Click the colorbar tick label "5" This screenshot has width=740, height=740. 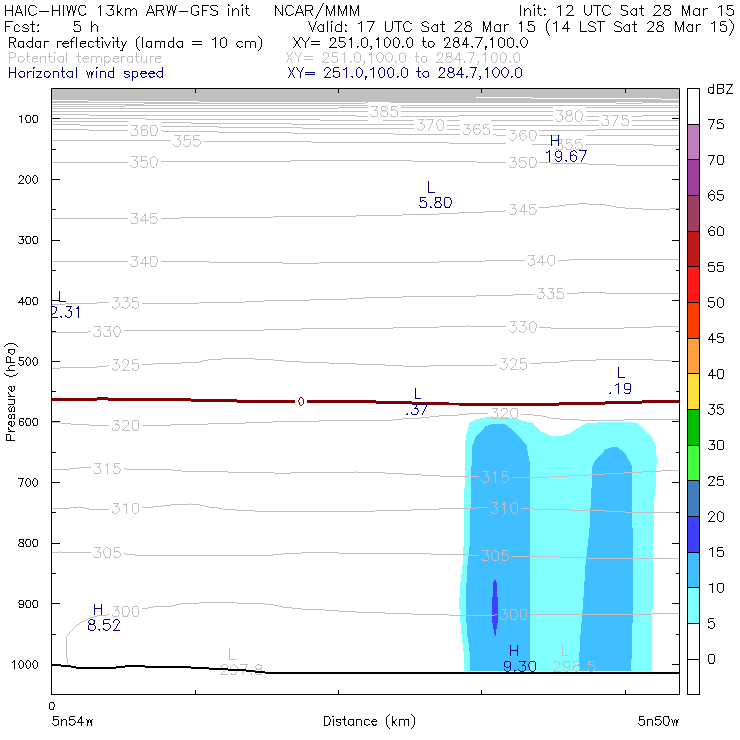coord(712,623)
